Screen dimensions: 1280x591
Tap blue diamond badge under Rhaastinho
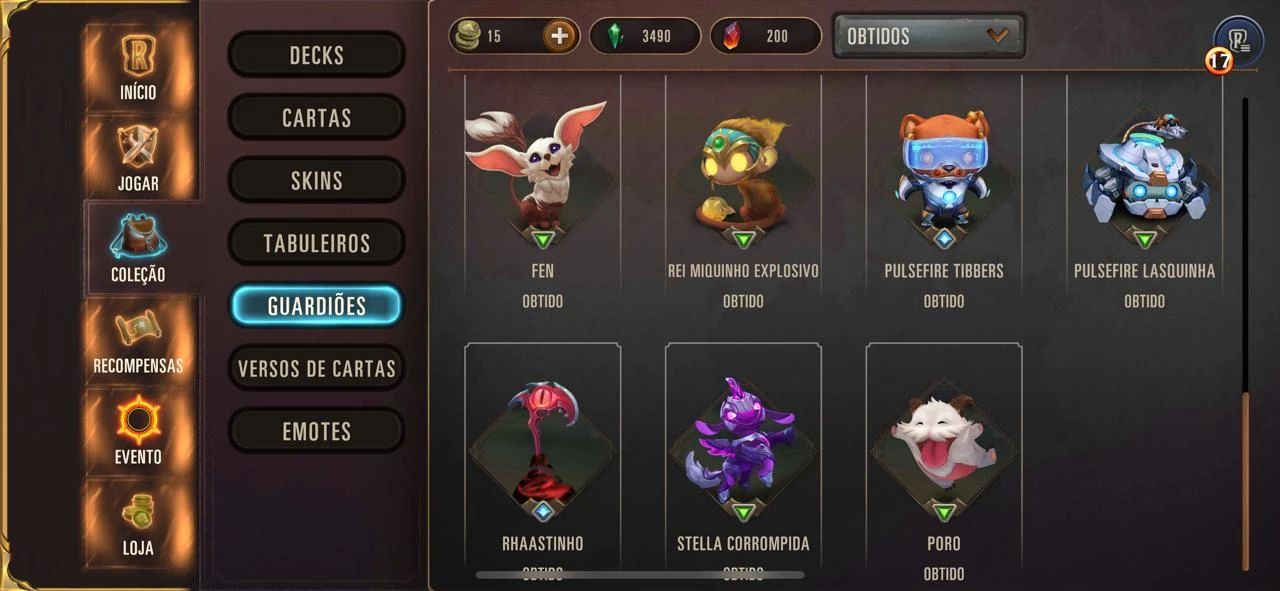(x=543, y=512)
